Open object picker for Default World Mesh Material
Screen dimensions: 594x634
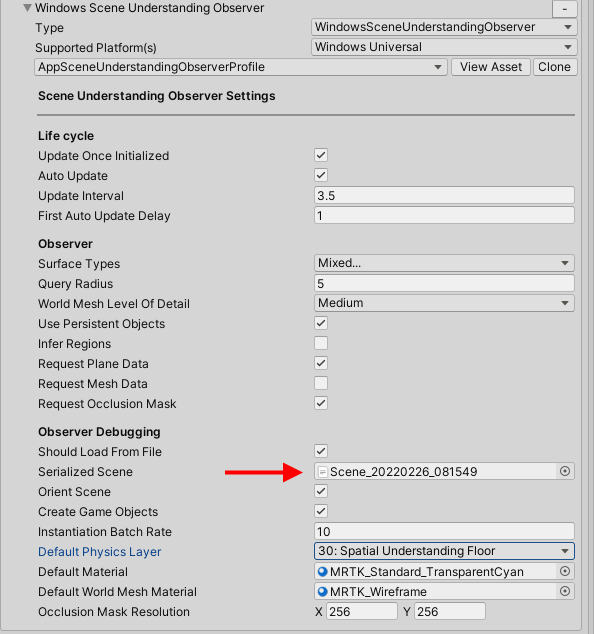(564, 591)
